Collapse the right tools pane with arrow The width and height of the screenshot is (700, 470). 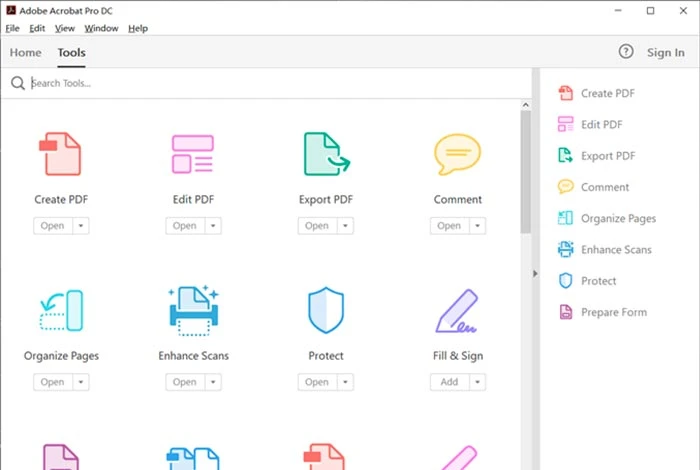pyautogui.click(x=535, y=274)
